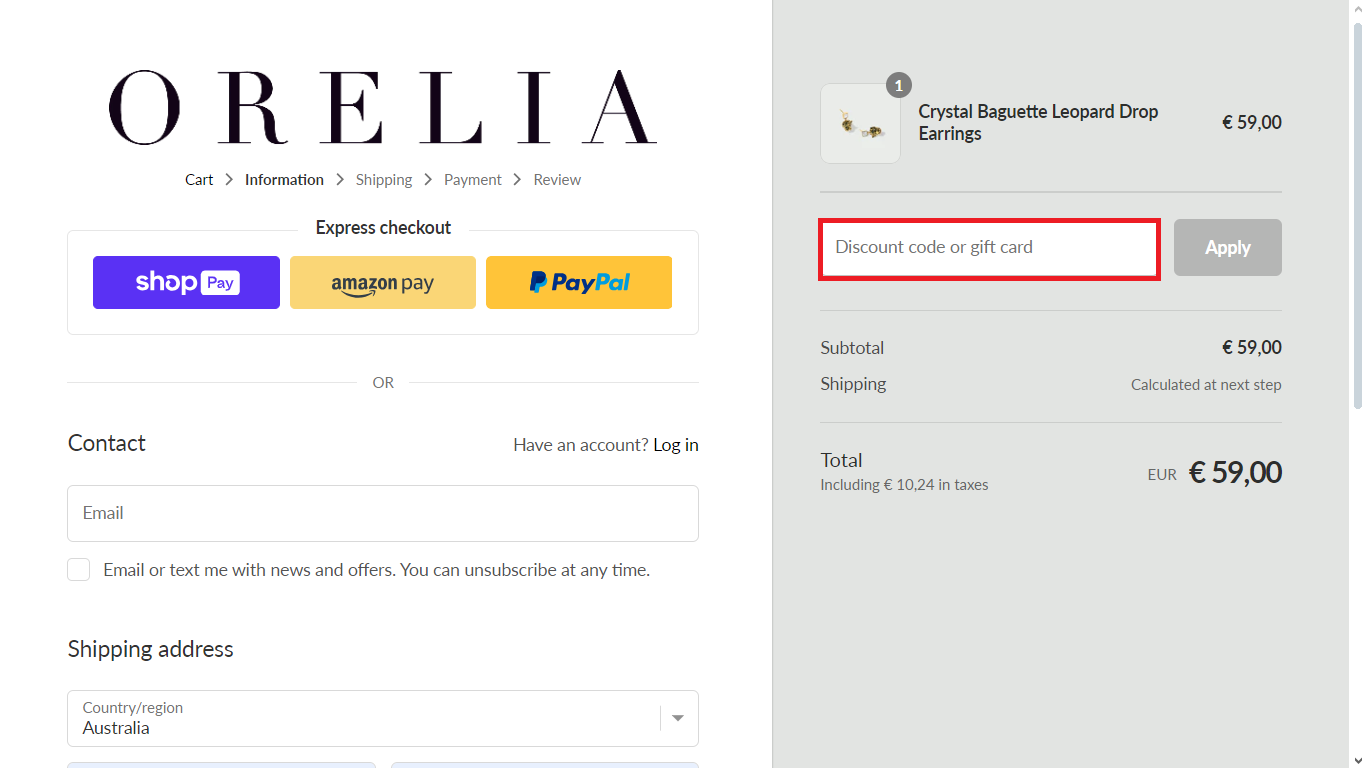
Task: Click the Orelia logo
Action: tap(383, 107)
